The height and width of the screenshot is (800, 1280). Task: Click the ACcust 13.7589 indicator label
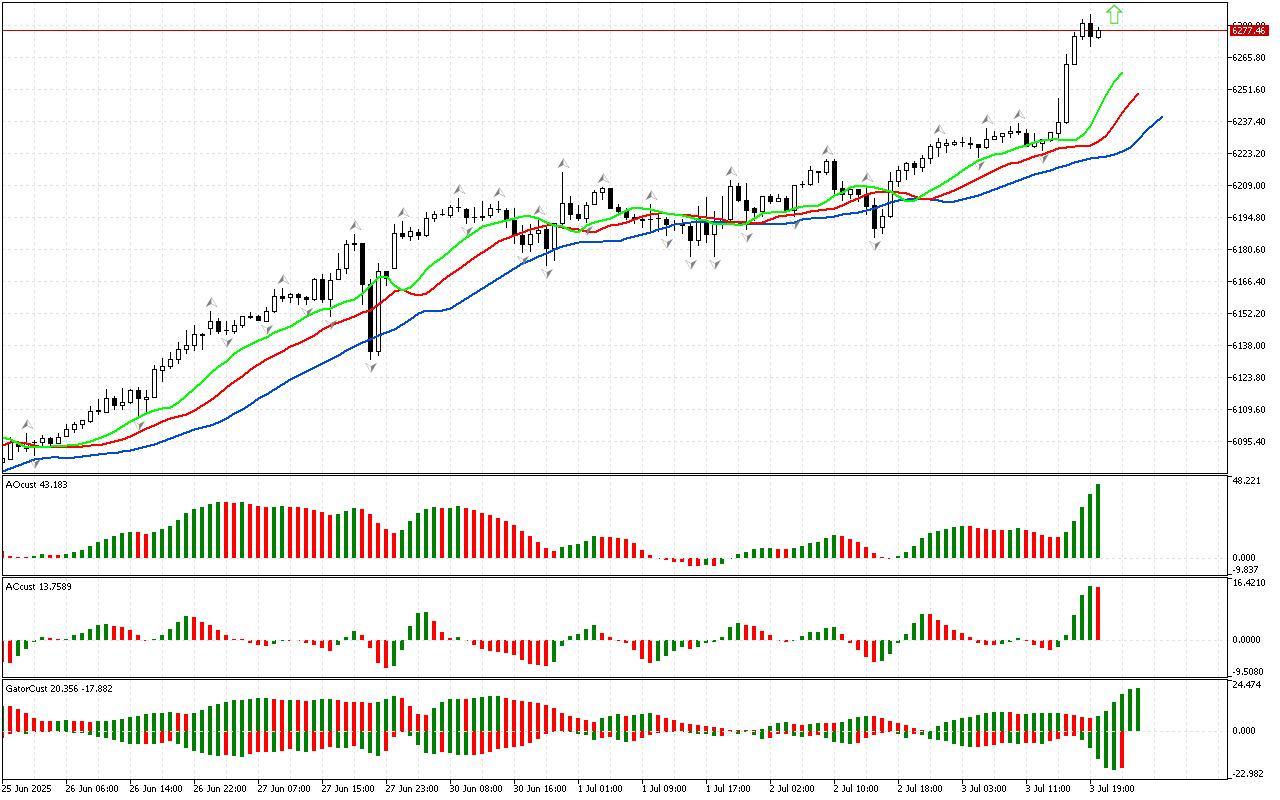click(x=37, y=586)
